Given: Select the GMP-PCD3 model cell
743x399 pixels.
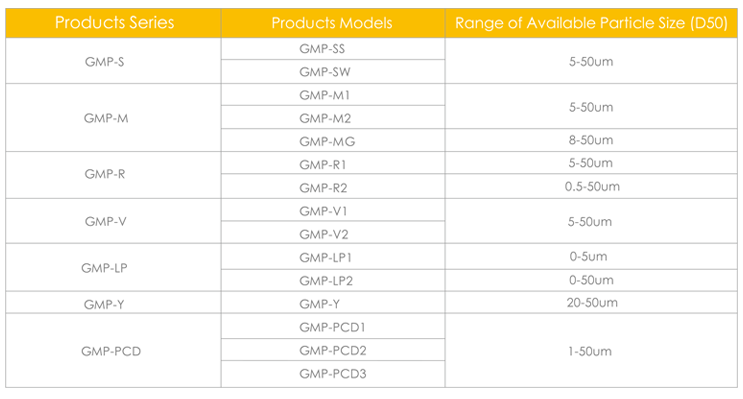Looking at the screenshot, I should click(x=333, y=374).
